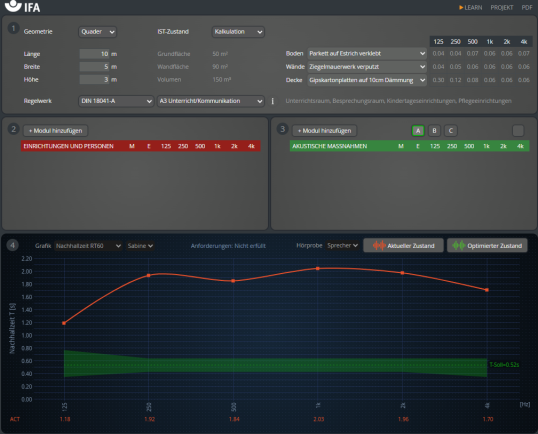Toggle the empty checkbox in panel 3
538x434 pixels.
point(518,131)
